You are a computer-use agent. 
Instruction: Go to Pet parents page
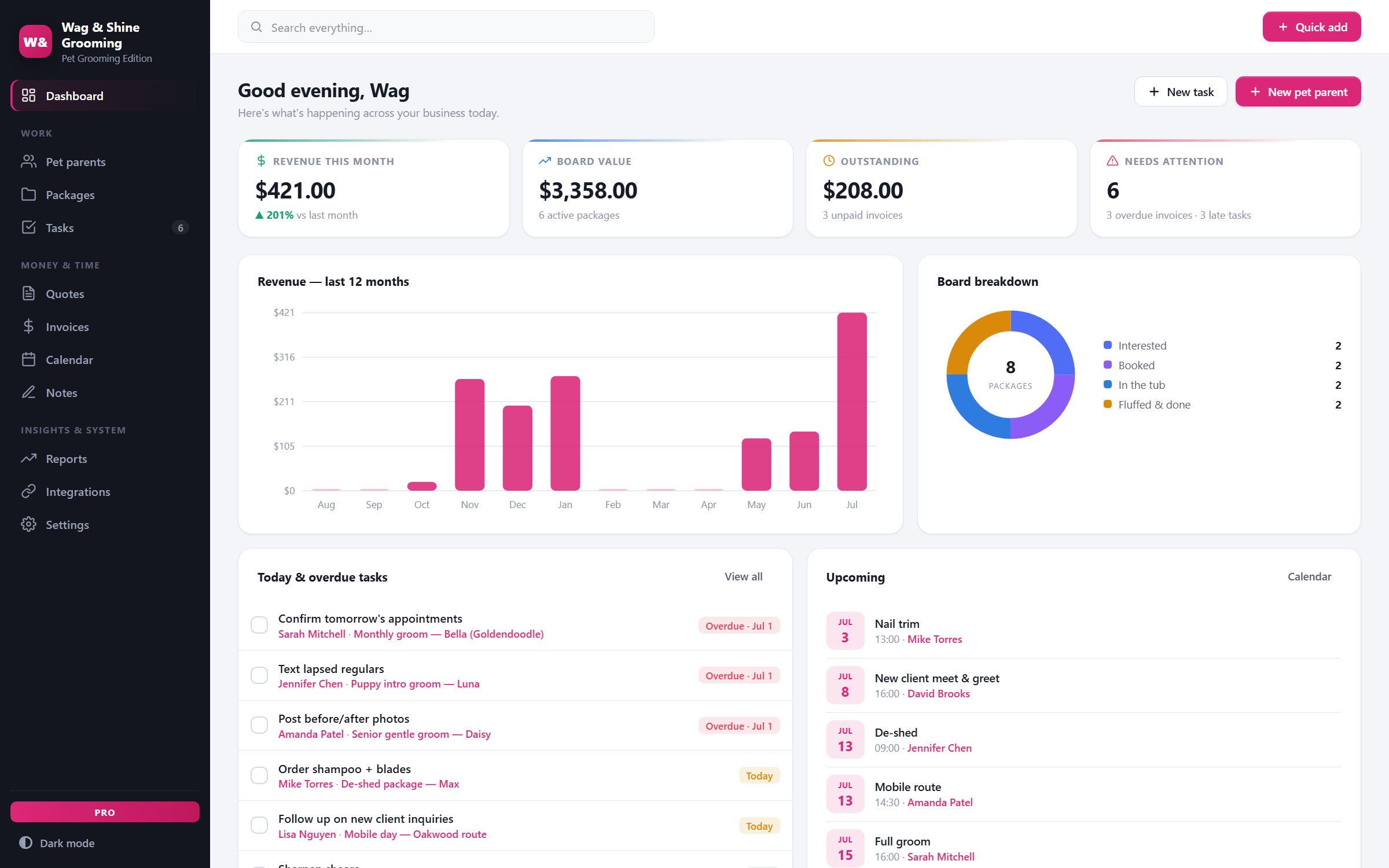click(105, 161)
